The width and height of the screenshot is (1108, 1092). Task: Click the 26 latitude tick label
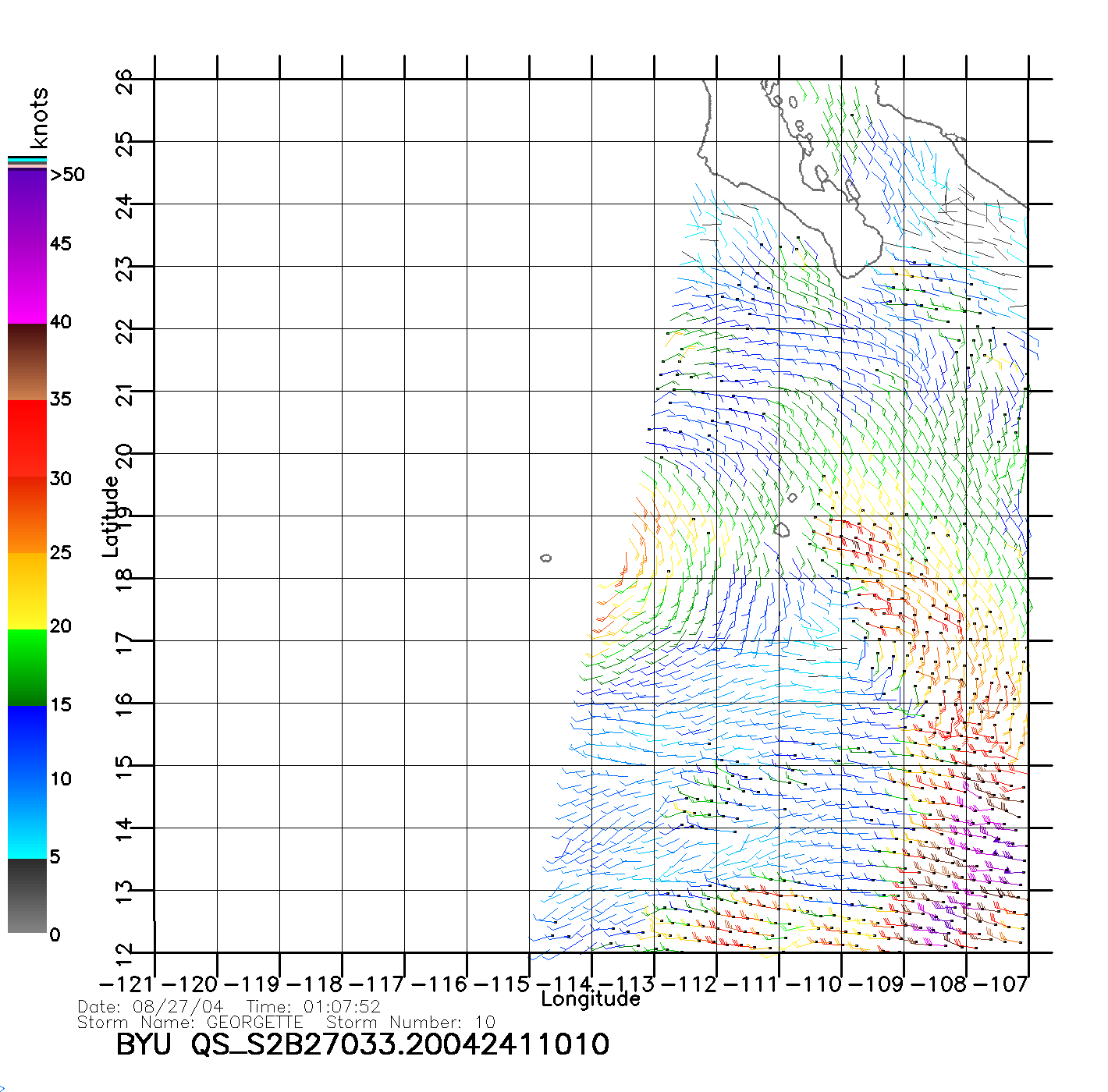pyautogui.click(x=125, y=80)
